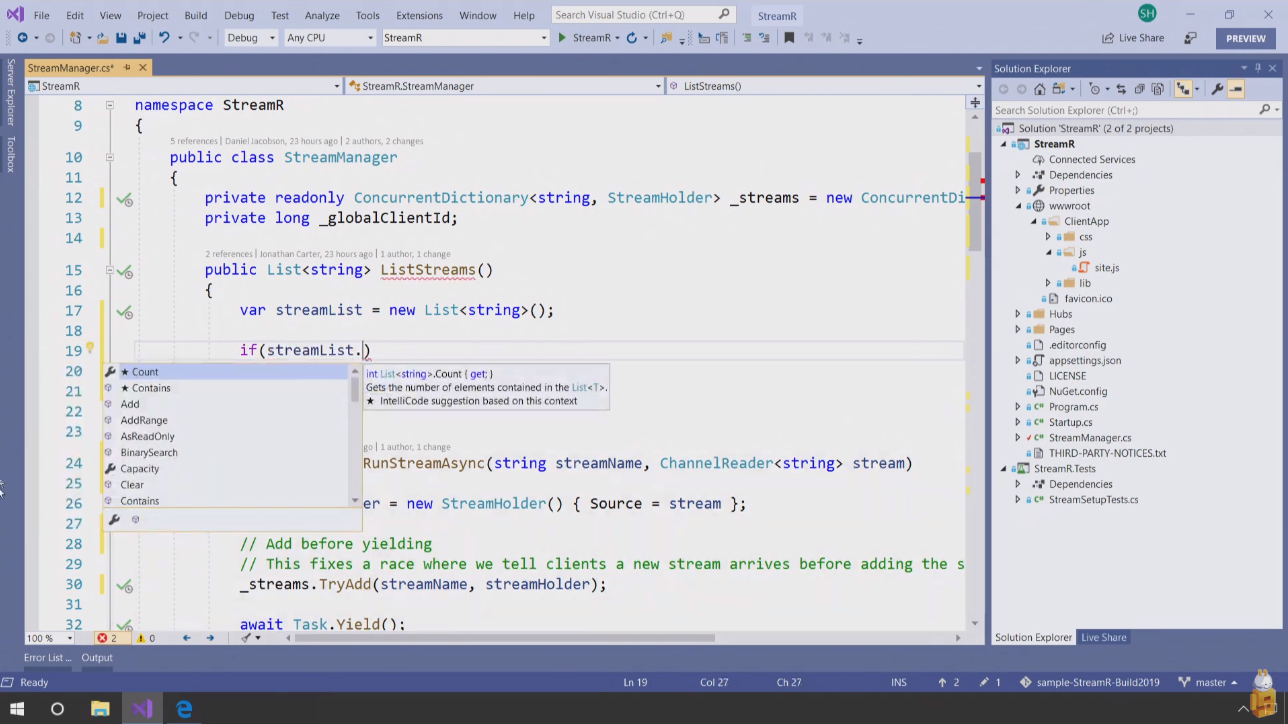Toggle the methods filter in IntelliSense popup
This screenshot has width=1288, height=724.
coord(136,520)
